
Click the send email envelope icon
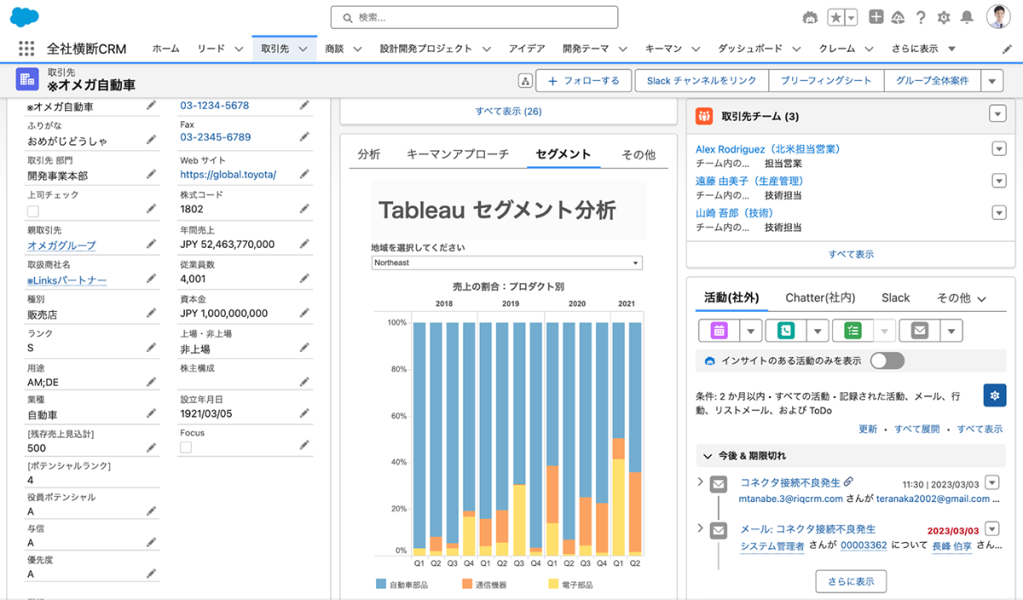[920, 331]
